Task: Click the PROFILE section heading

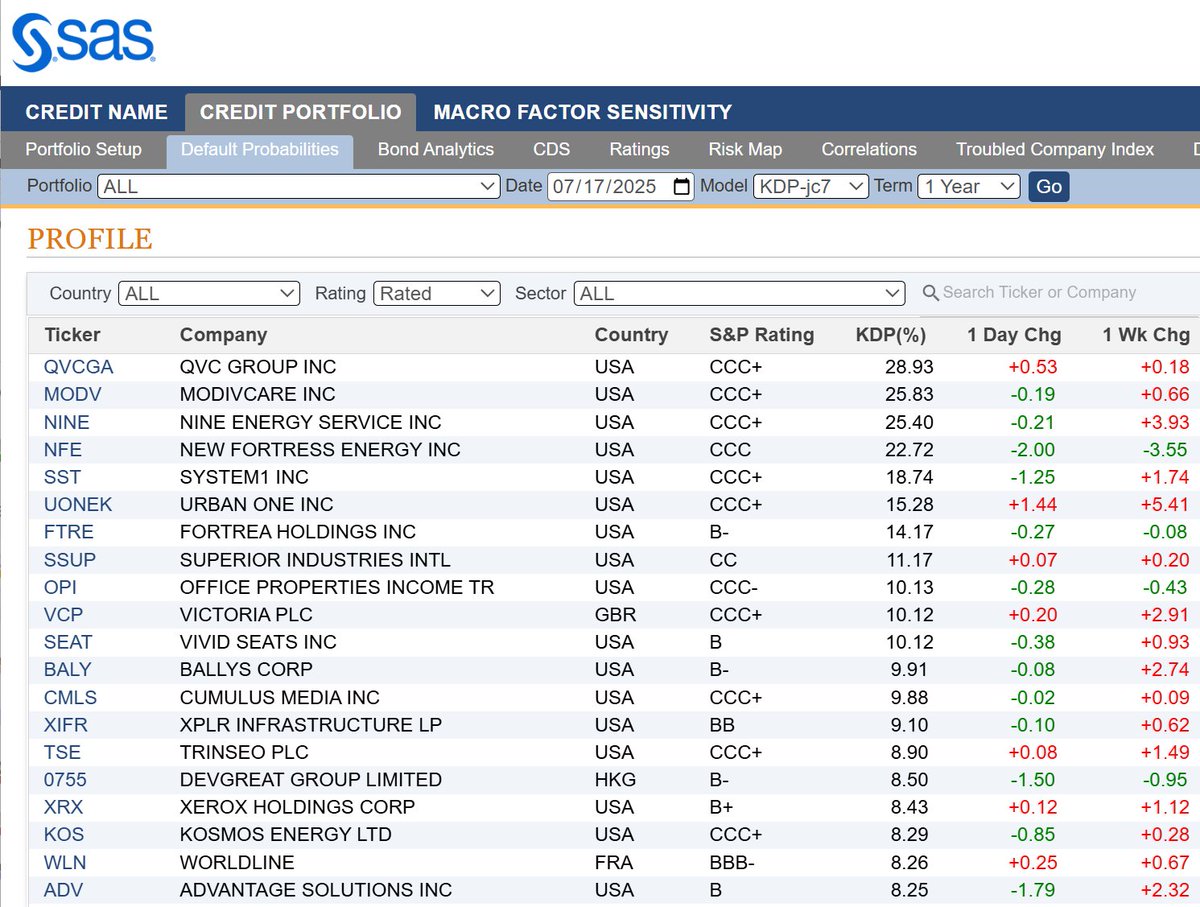Action: [x=90, y=239]
